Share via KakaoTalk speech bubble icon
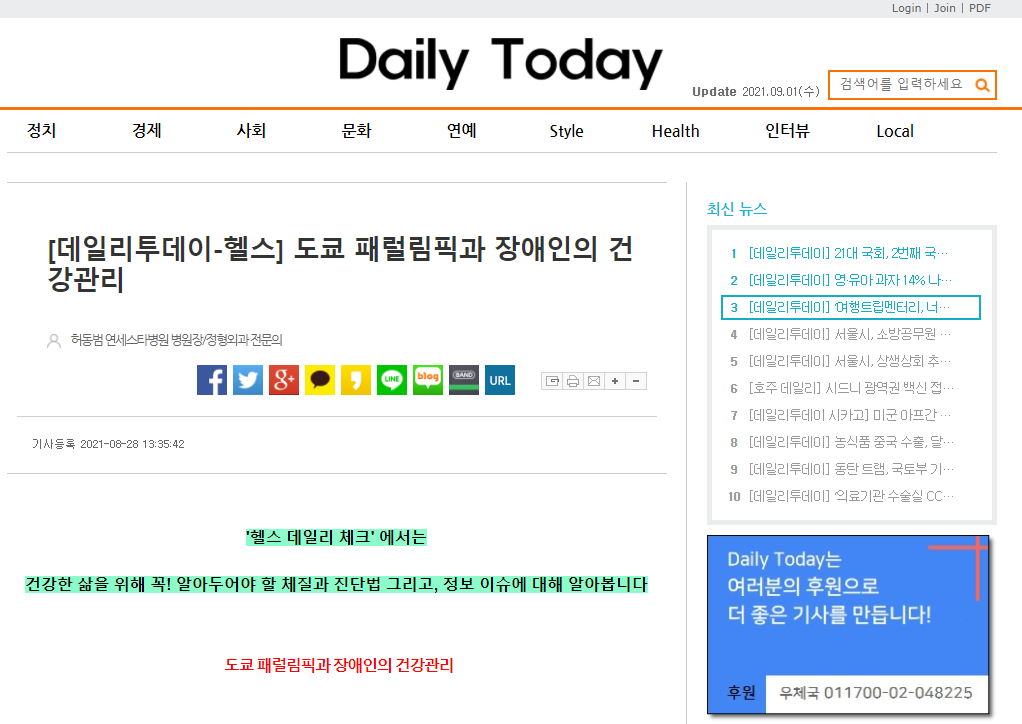 click(x=319, y=380)
